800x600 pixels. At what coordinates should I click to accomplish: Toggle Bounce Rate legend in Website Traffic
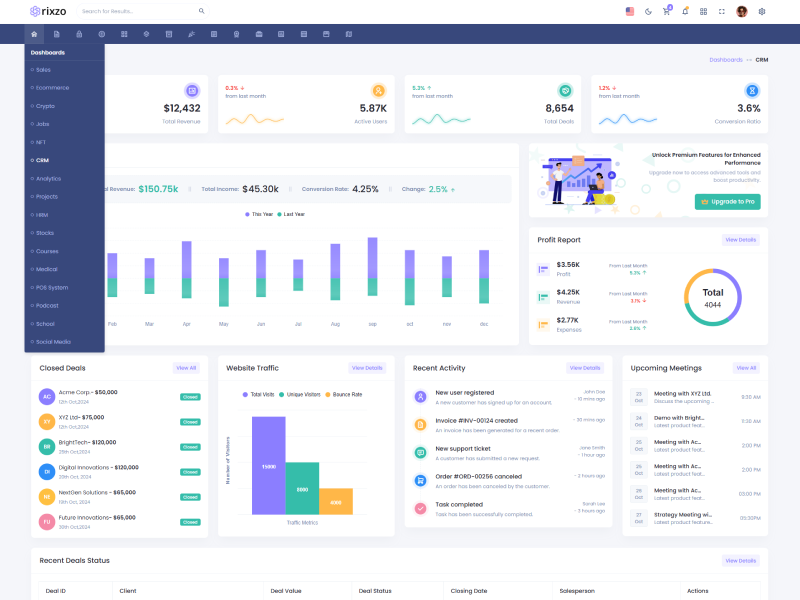[345, 395]
